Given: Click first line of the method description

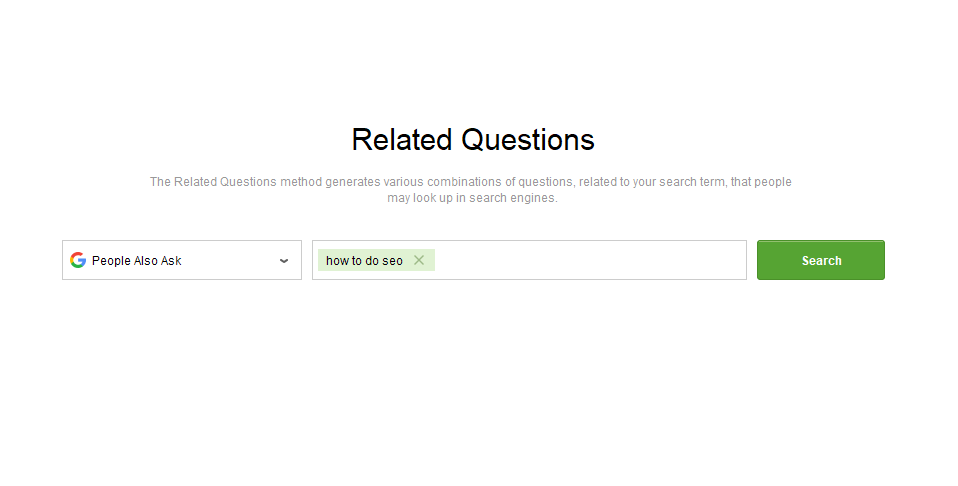Looking at the screenshot, I should click(471, 182).
